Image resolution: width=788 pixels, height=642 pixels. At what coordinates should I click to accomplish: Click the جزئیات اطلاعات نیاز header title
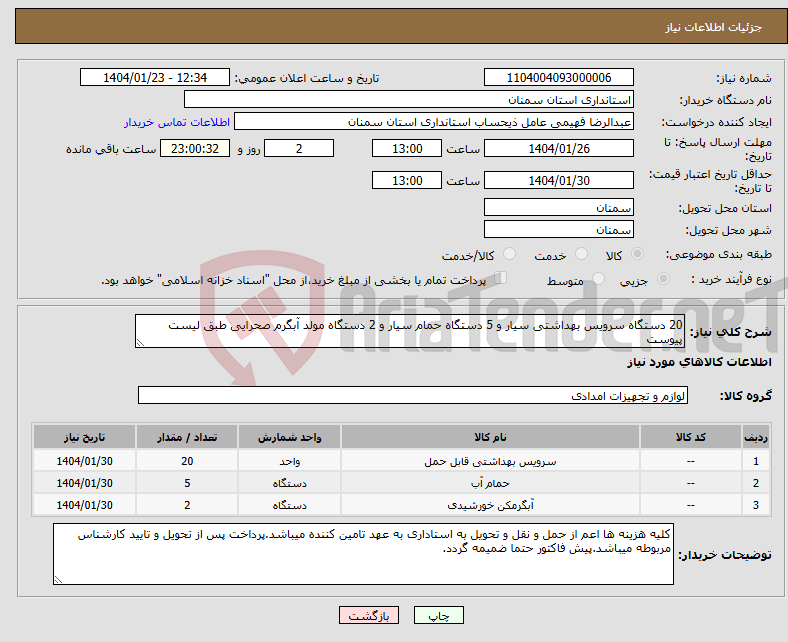pos(714,27)
